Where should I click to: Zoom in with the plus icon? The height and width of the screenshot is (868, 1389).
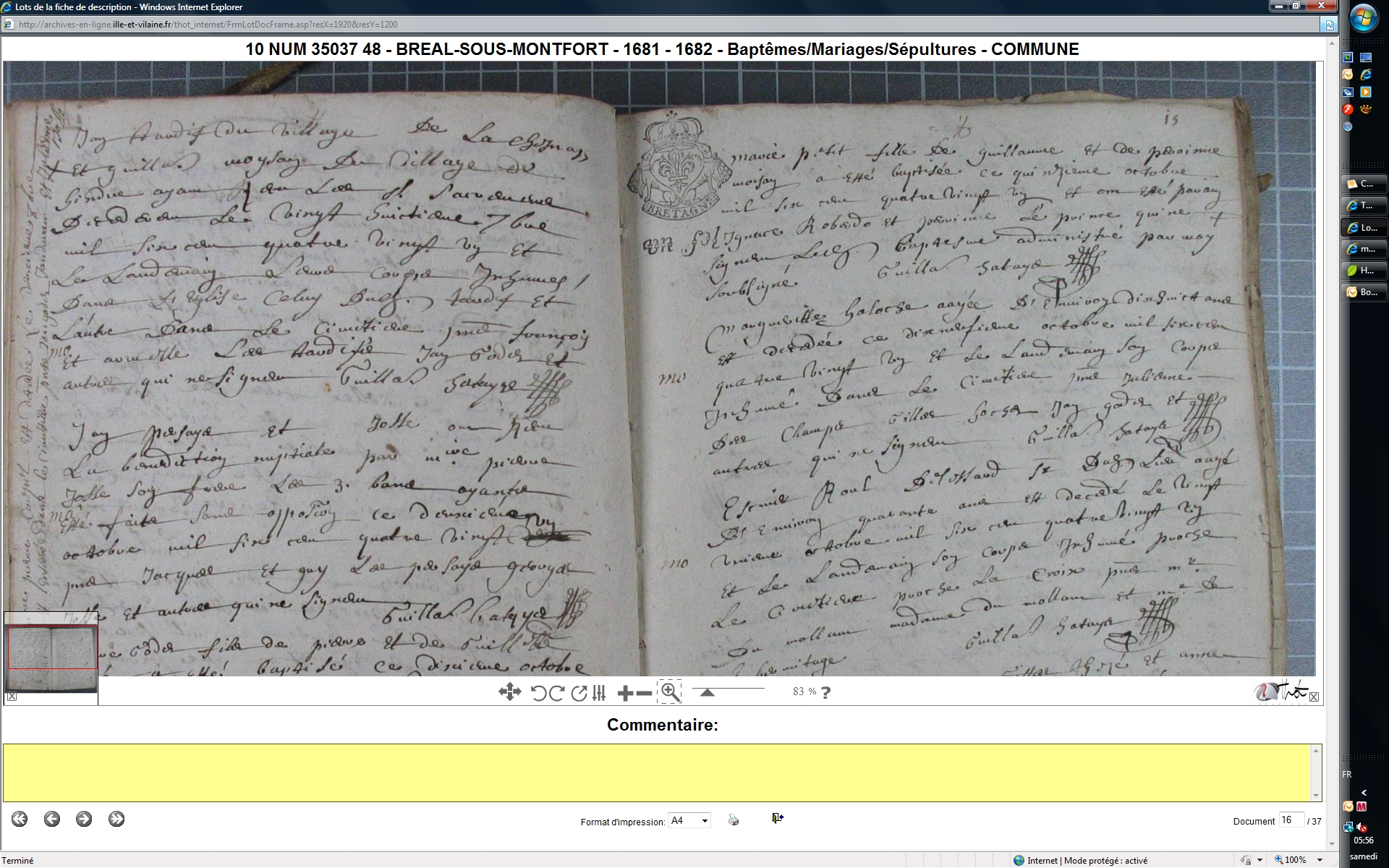[x=625, y=693]
